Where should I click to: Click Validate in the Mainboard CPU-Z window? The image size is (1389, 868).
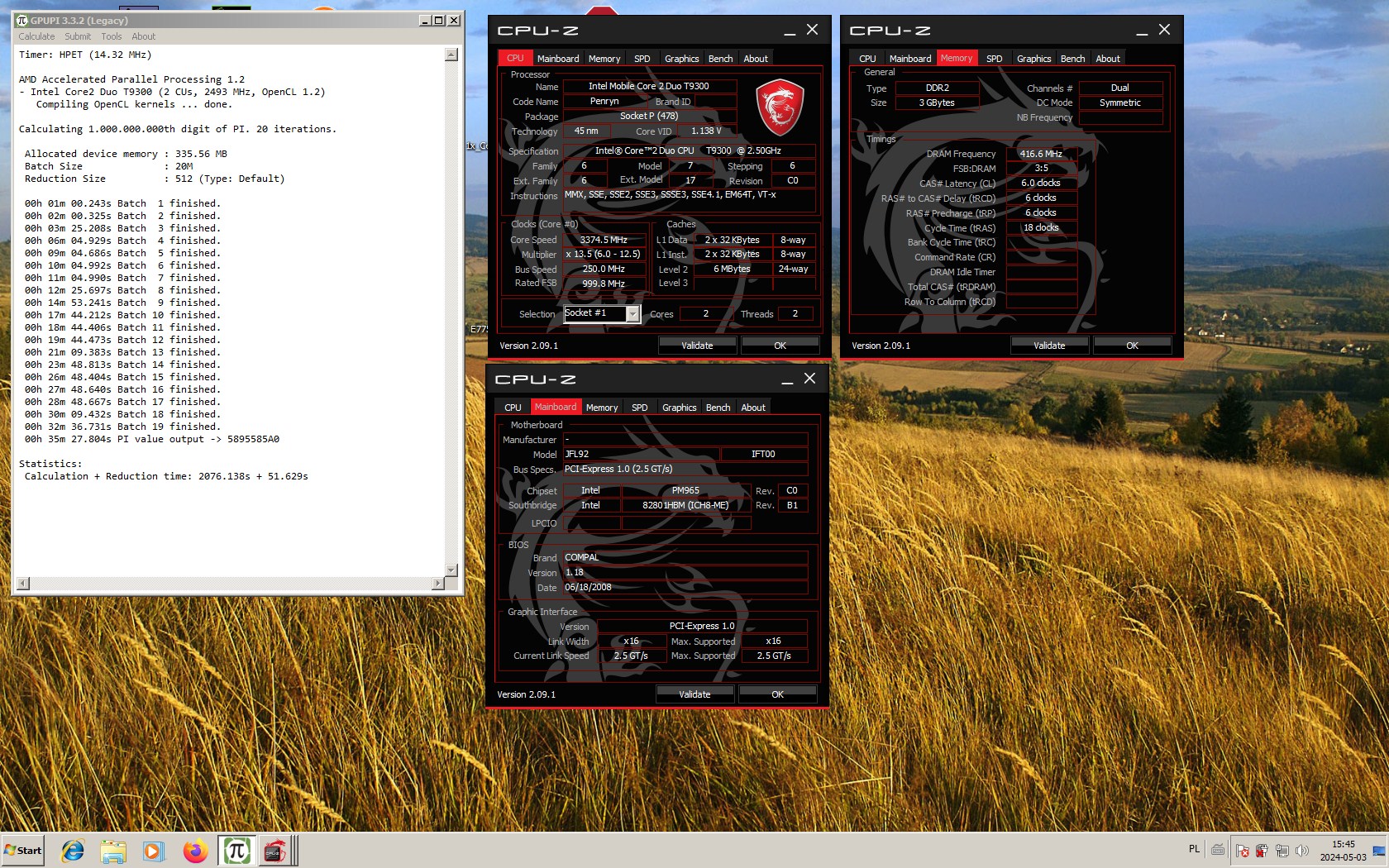tap(694, 694)
